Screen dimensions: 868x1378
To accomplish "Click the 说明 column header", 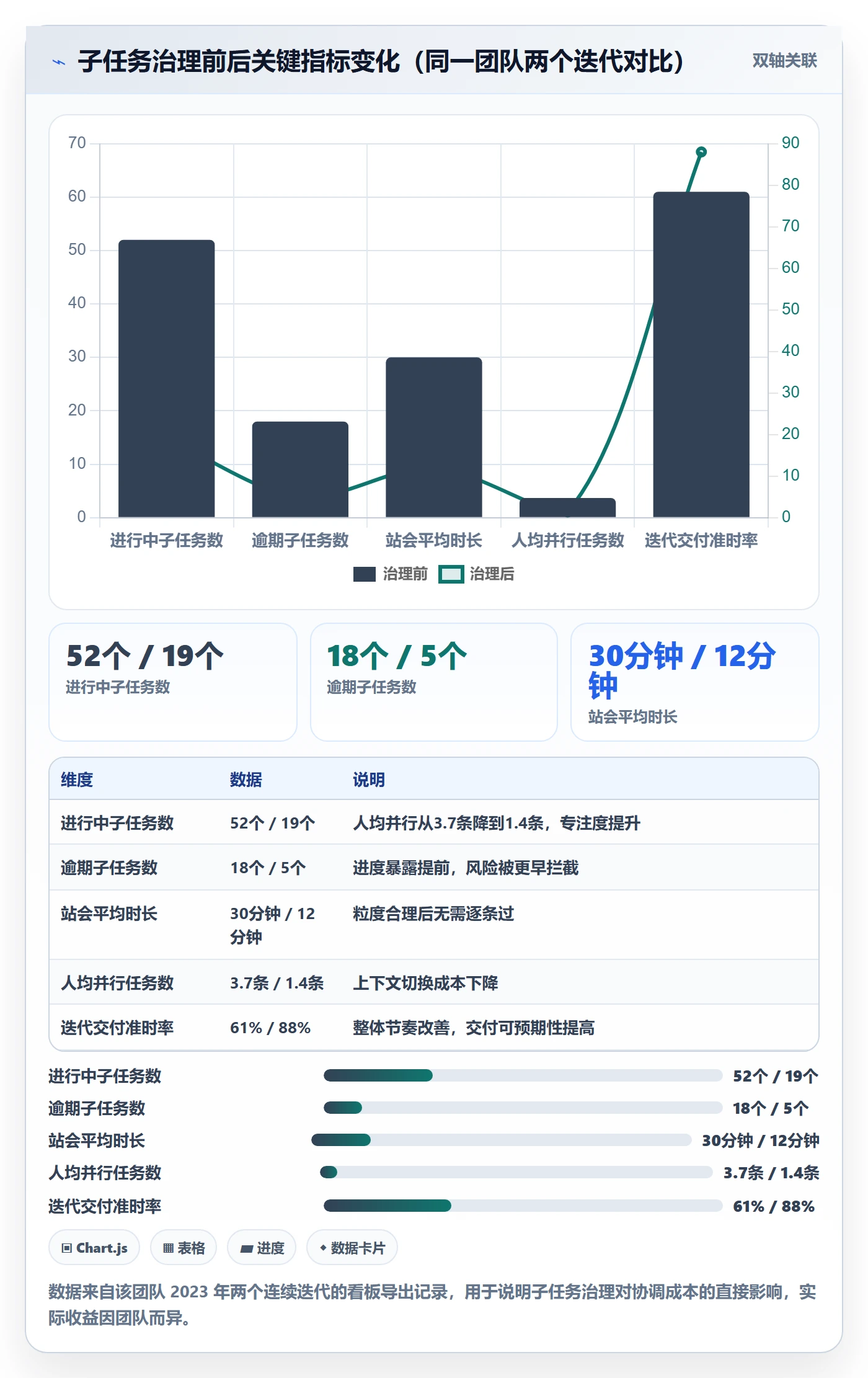I will tap(369, 780).
